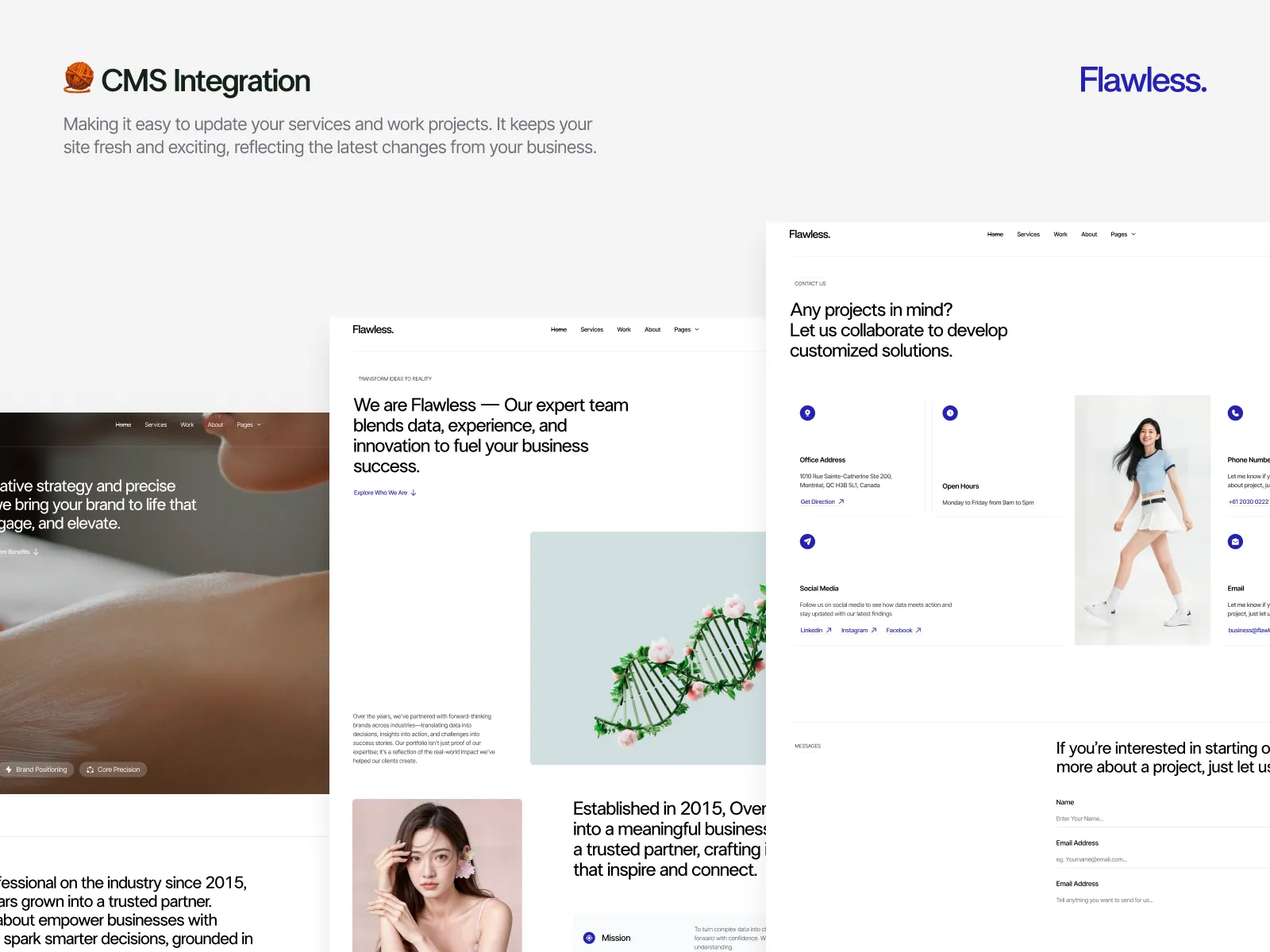Click the DNA flowers image

(648, 648)
